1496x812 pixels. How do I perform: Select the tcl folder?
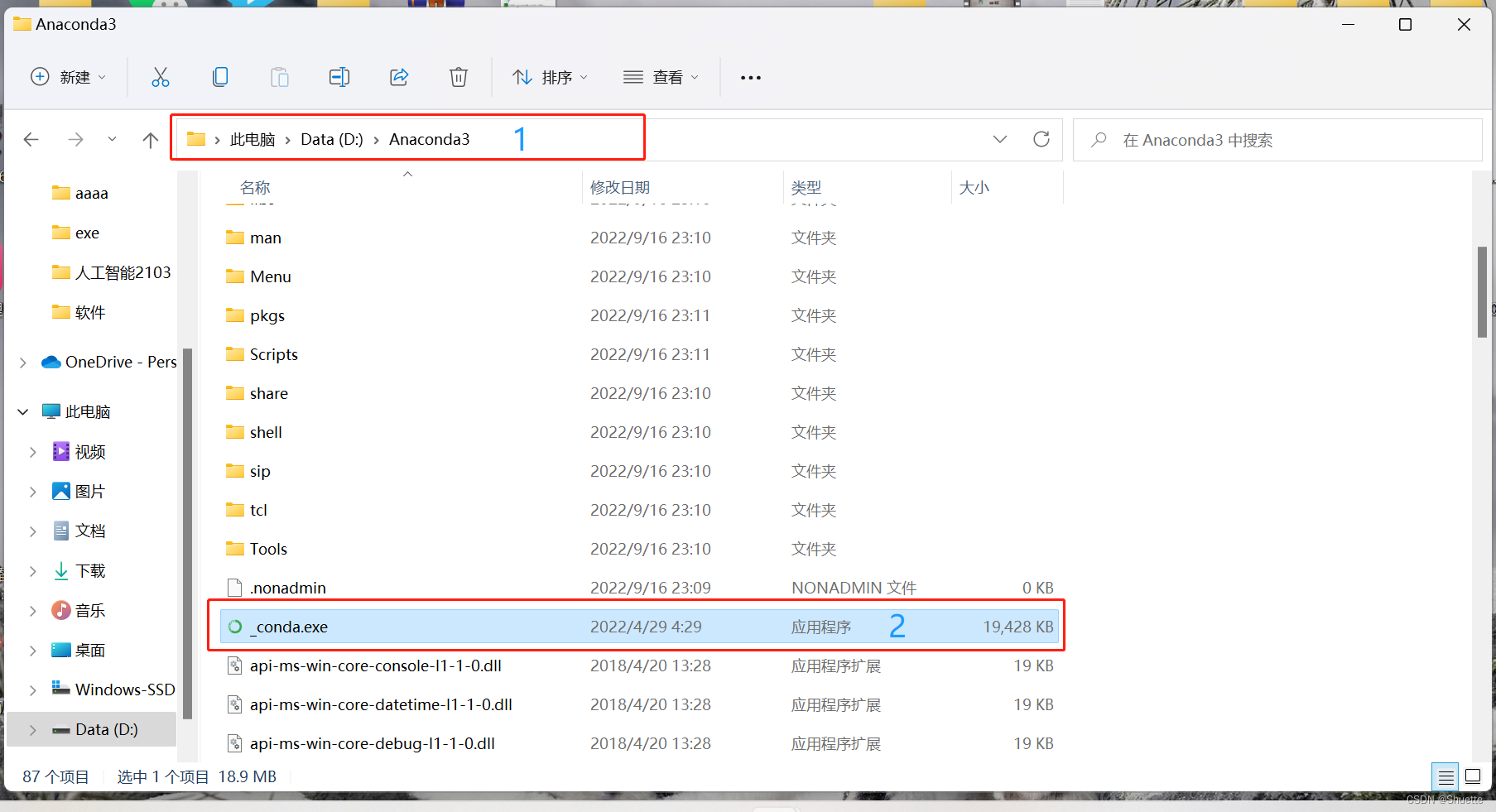(258, 510)
